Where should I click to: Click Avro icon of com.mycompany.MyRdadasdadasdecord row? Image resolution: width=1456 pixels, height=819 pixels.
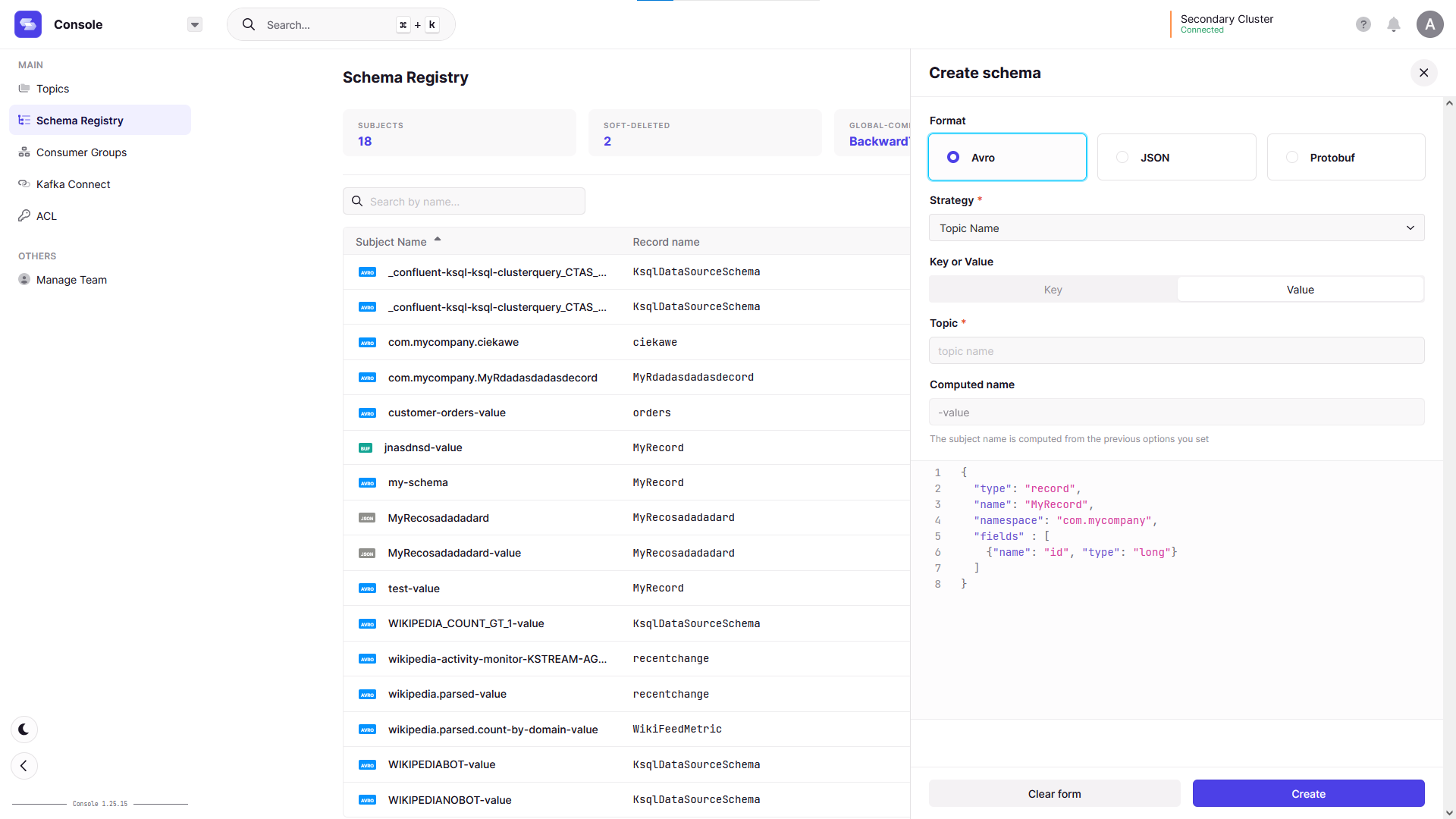click(368, 378)
